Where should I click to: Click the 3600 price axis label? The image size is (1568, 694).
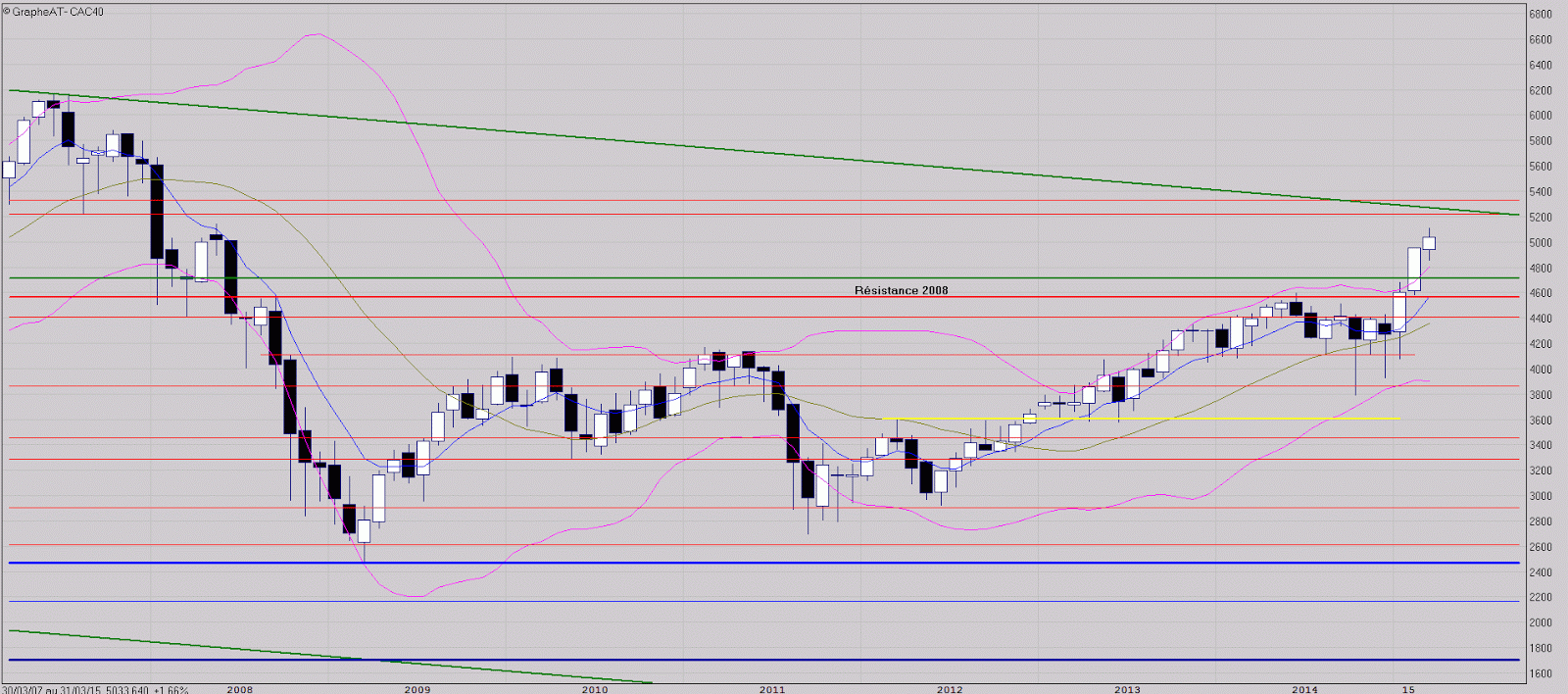point(1541,421)
